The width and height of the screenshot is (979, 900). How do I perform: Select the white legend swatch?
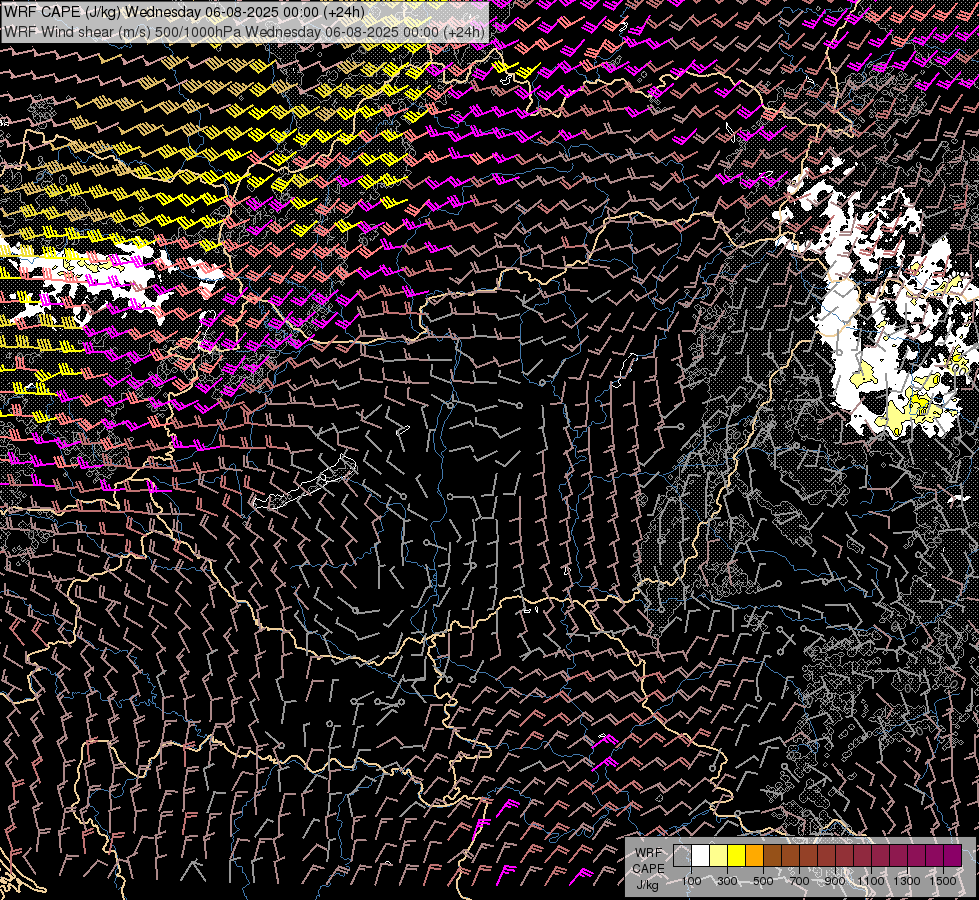701,855
